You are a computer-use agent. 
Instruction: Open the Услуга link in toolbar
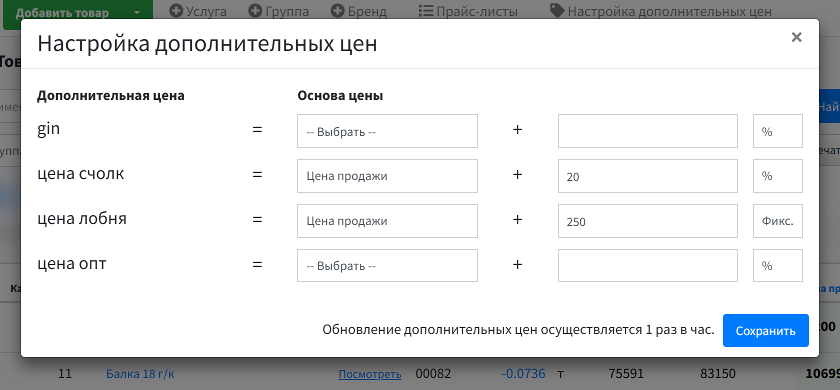click(x=206, y=11)
